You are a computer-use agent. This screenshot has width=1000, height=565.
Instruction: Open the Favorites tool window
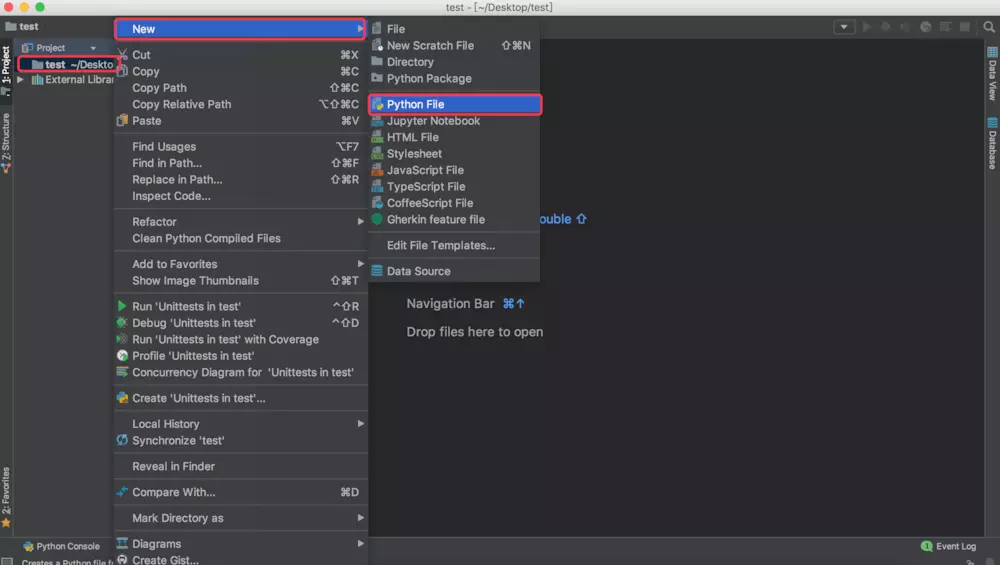point(6,493)
